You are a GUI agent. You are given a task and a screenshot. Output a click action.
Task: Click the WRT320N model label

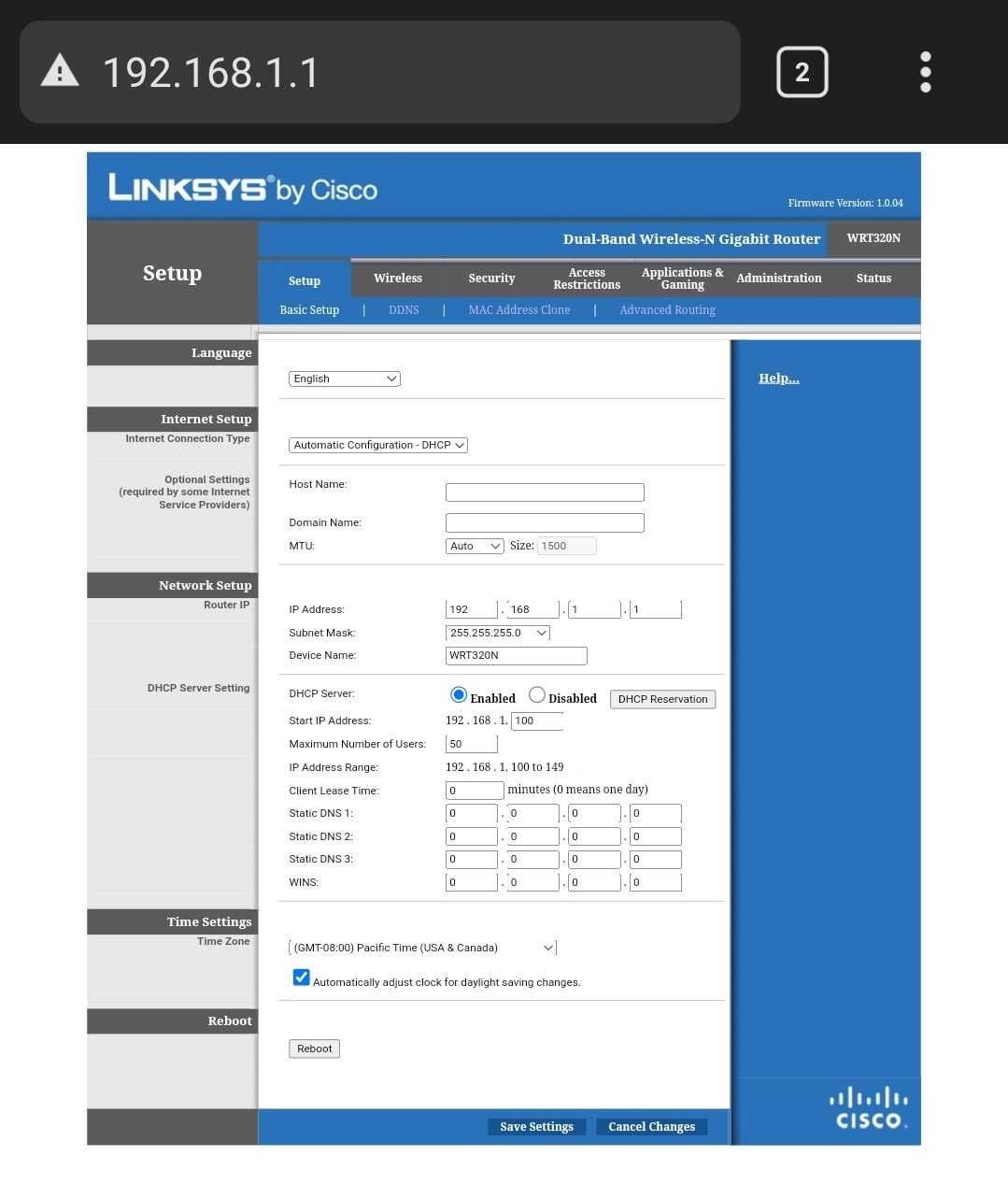click(873, 238)
